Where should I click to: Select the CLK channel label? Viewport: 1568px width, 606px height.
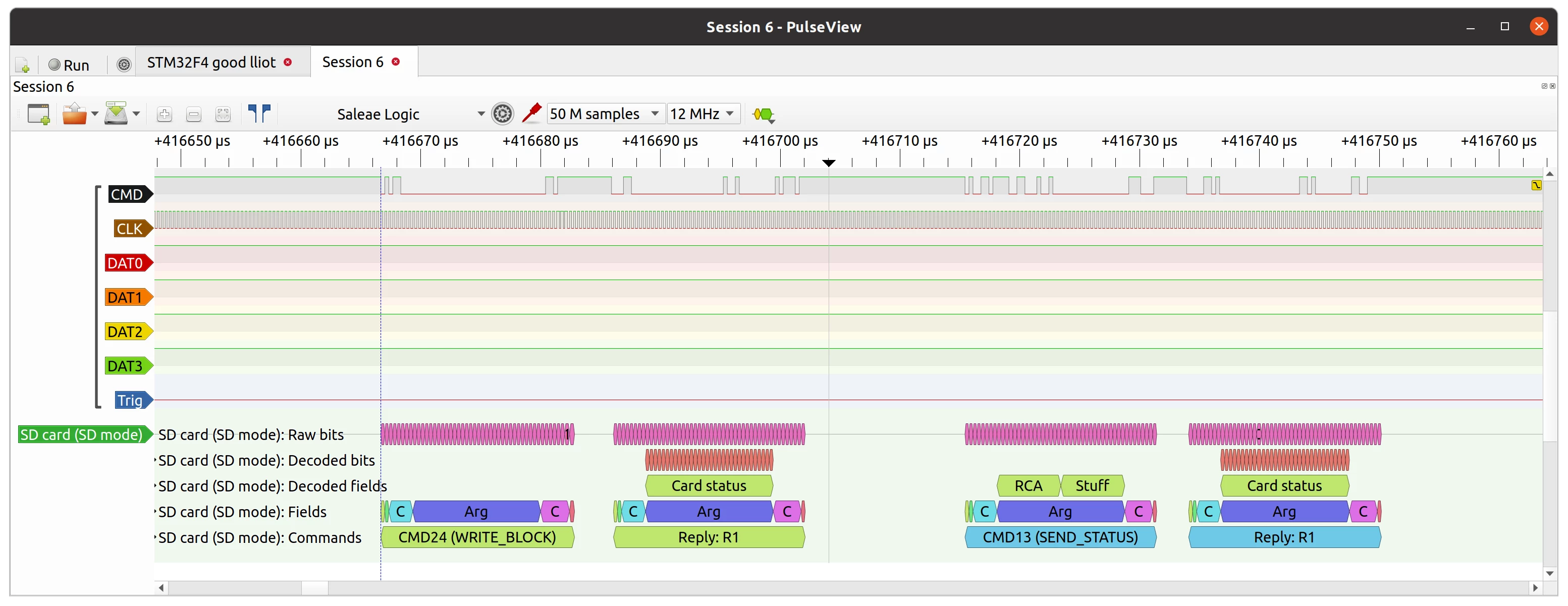pyautogui.click(x=132, y=229)
